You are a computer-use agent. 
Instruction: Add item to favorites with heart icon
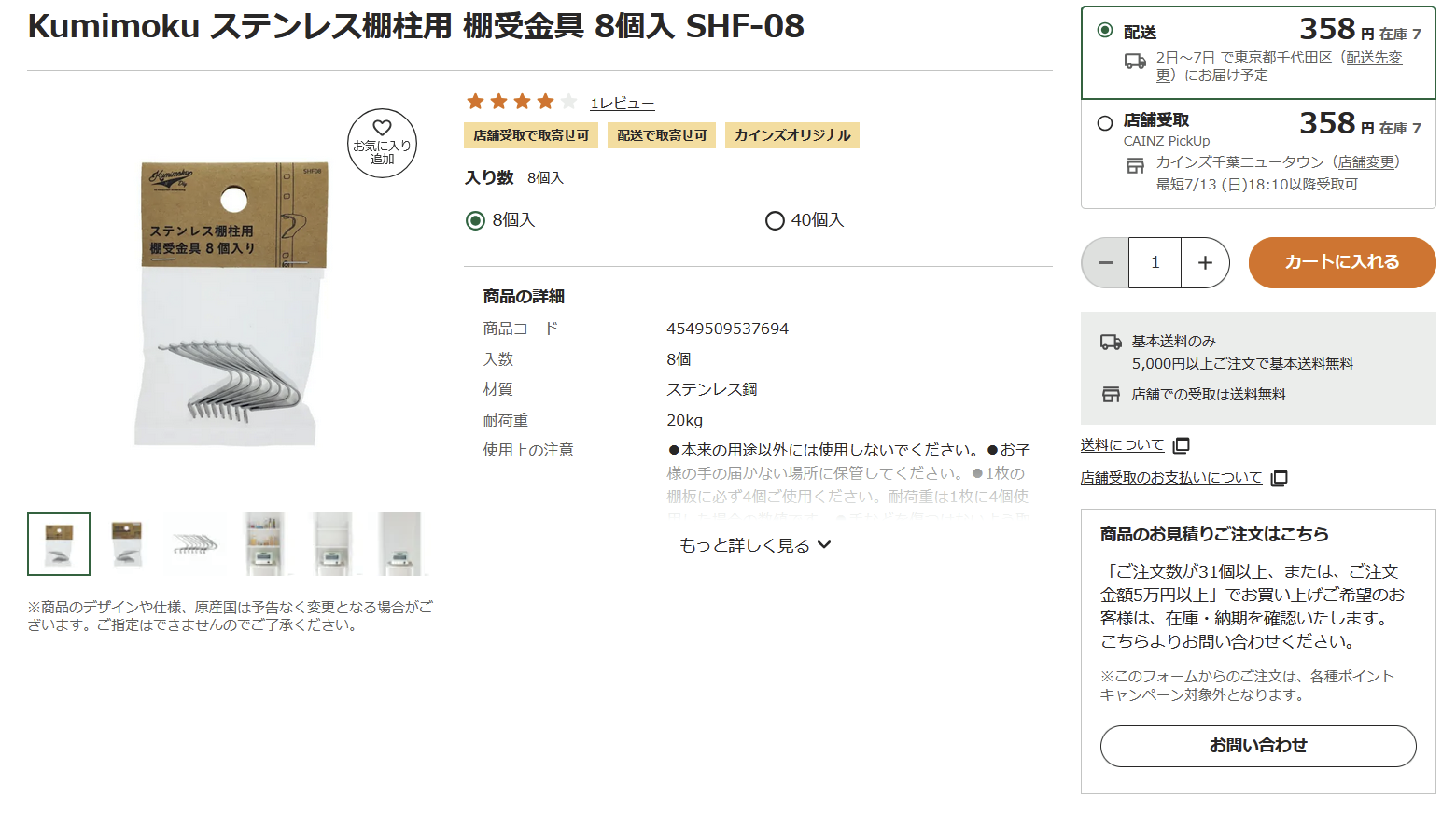click(x=382, y=143)
